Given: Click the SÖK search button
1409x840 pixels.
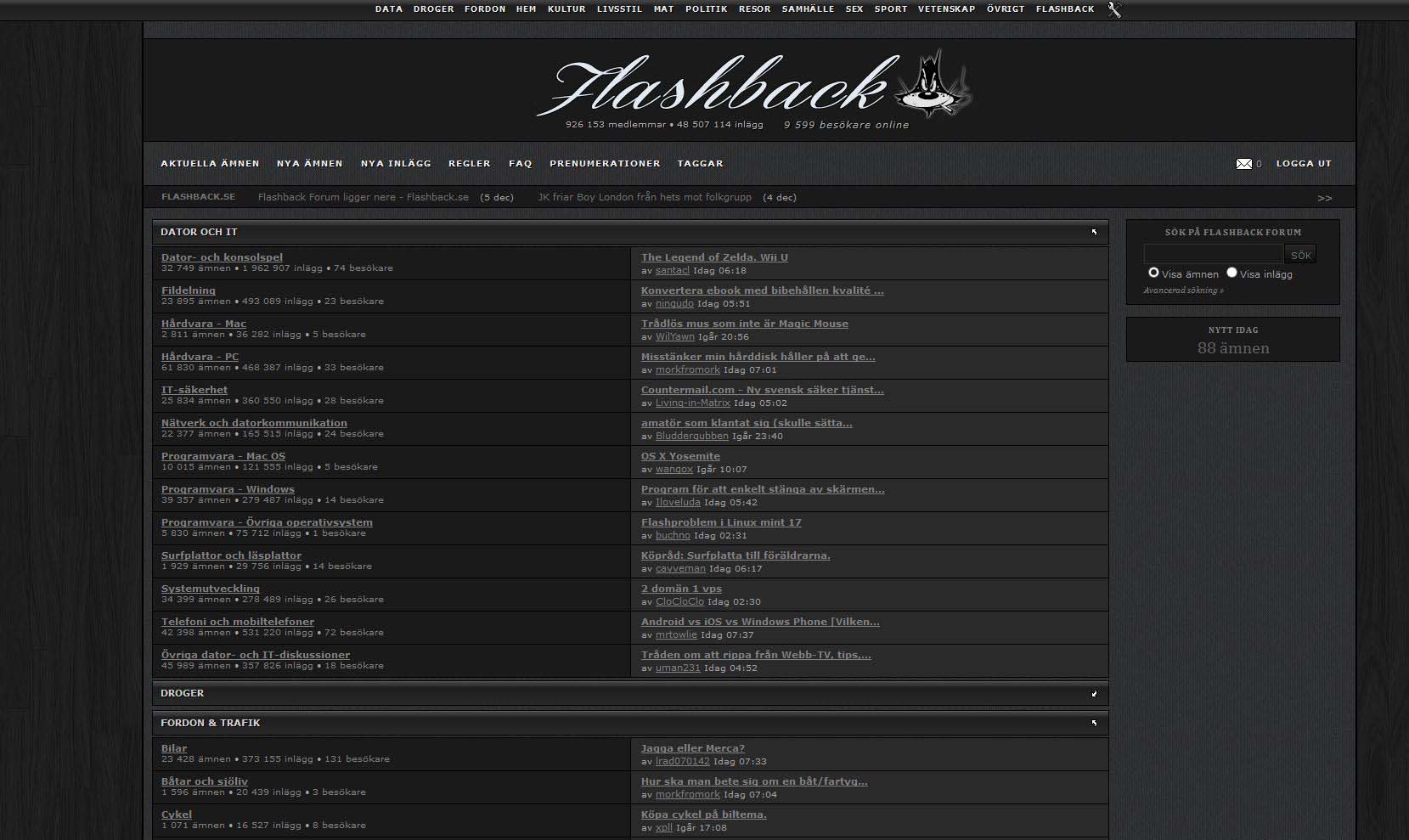Looking at the screenshot, I should pos(1301,255).
